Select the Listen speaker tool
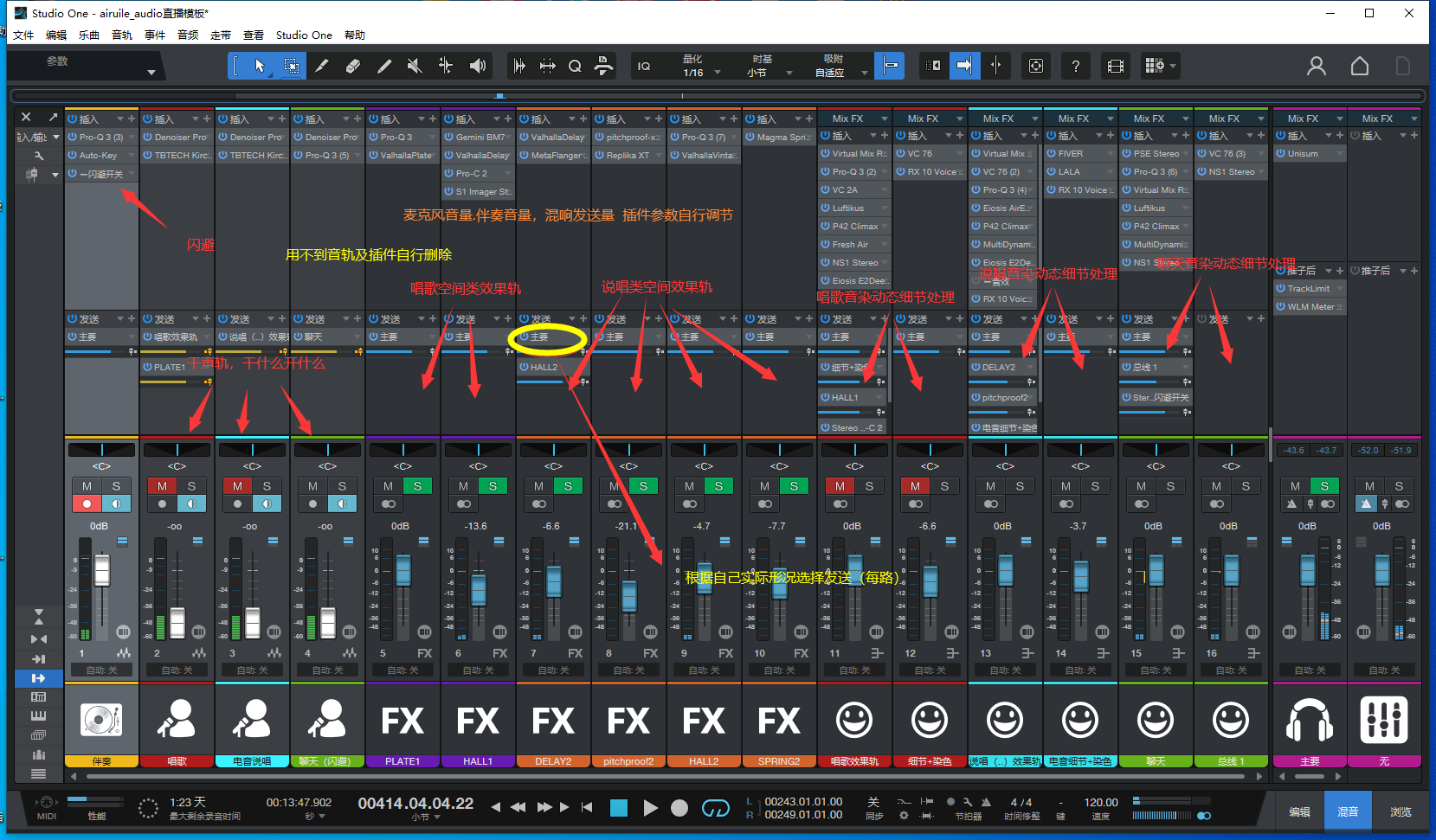 point(477,66)
